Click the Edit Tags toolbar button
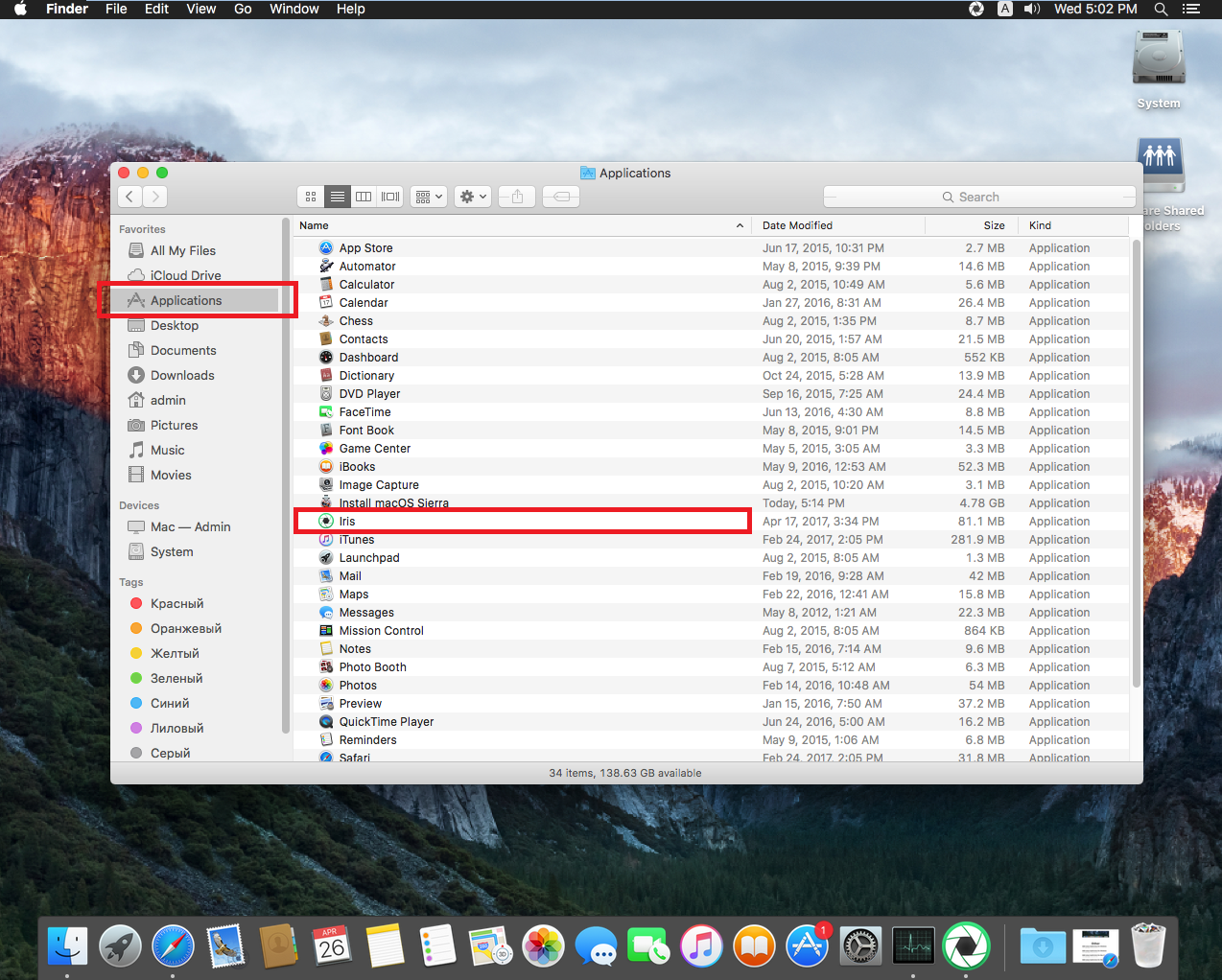1222x980 pixels. point(561,197)
